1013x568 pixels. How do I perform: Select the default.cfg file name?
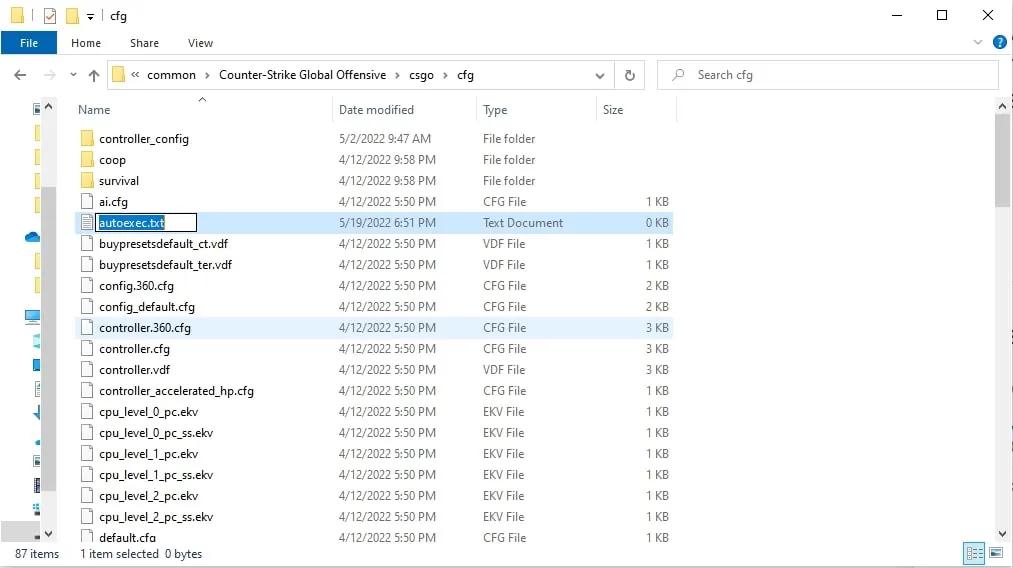tap(127, 537)
